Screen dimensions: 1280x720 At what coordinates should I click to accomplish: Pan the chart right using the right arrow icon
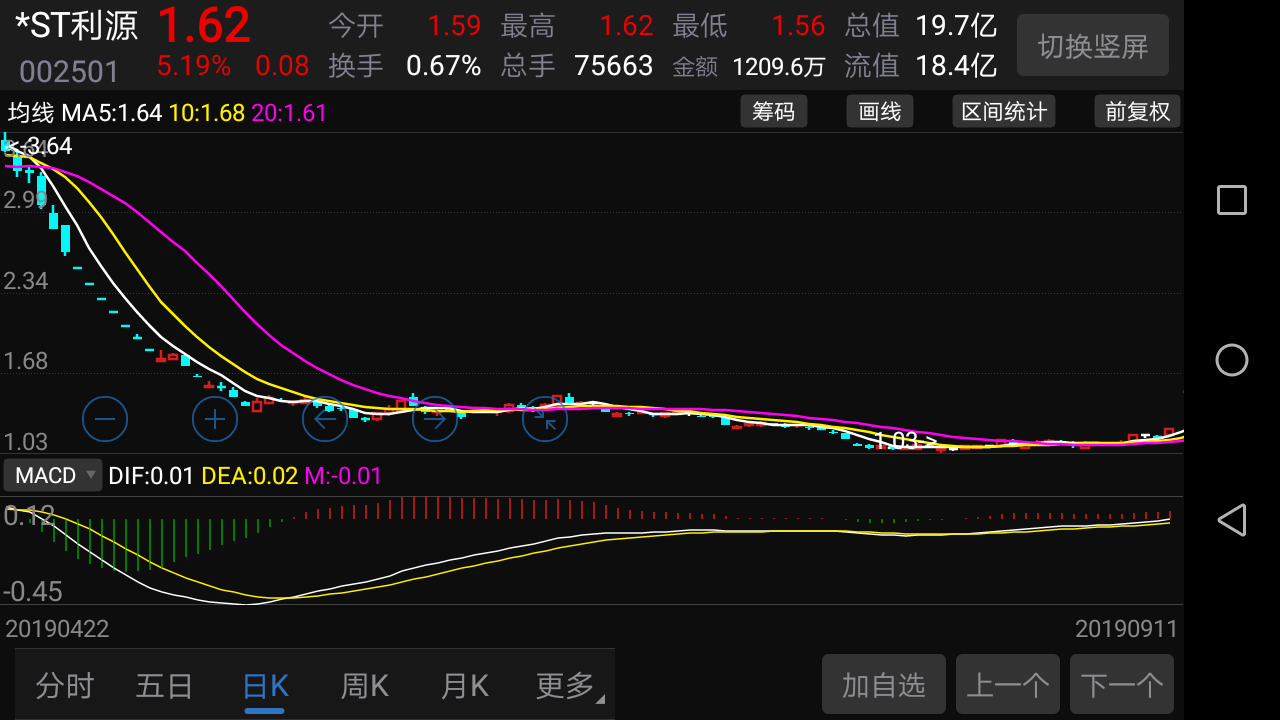point(434,419)
